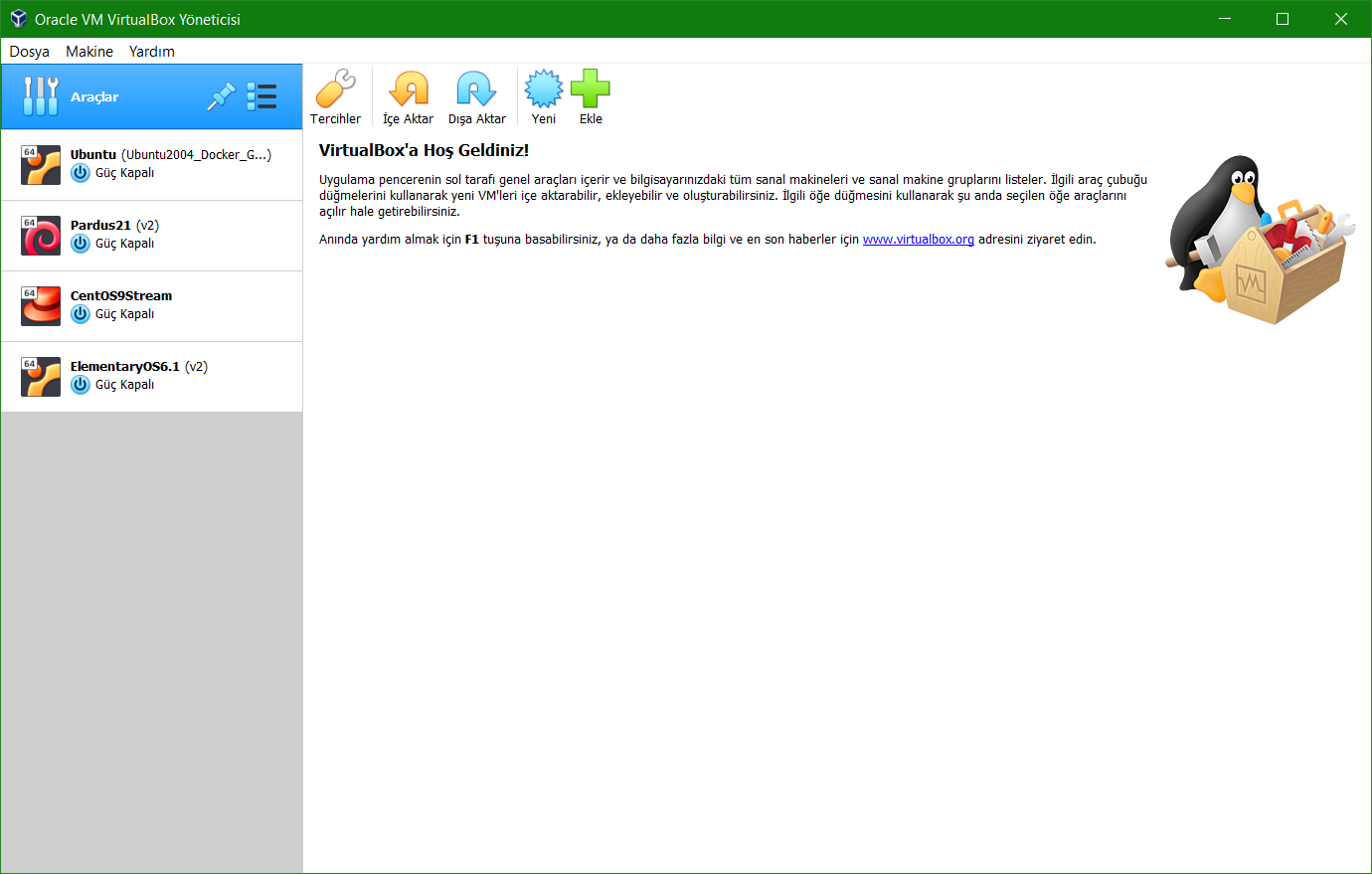Minimize the VirtualBox window
Image resolution: width=1372 pixels, height=874 pixels.
tap(1225, 19)
